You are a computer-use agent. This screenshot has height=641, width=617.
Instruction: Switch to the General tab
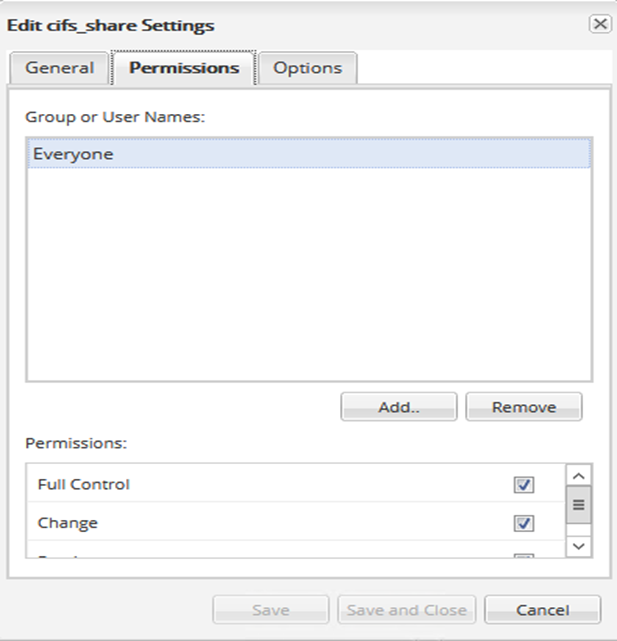click(x=60, y=68)
